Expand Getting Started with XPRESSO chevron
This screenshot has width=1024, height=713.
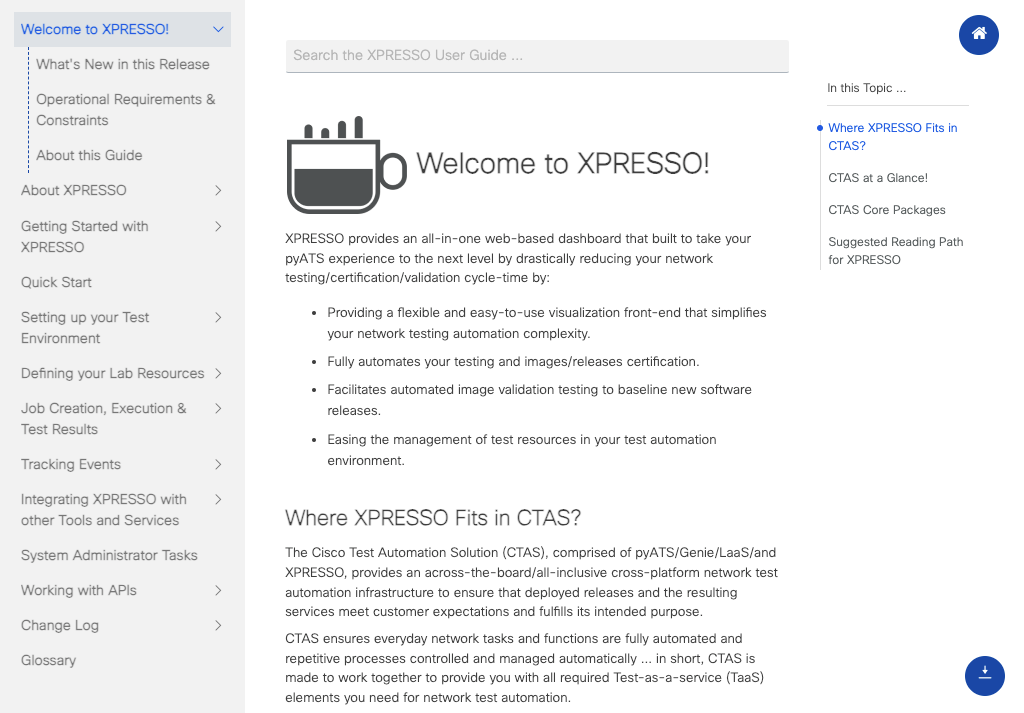pyautogui.click(x=218, y=227)
